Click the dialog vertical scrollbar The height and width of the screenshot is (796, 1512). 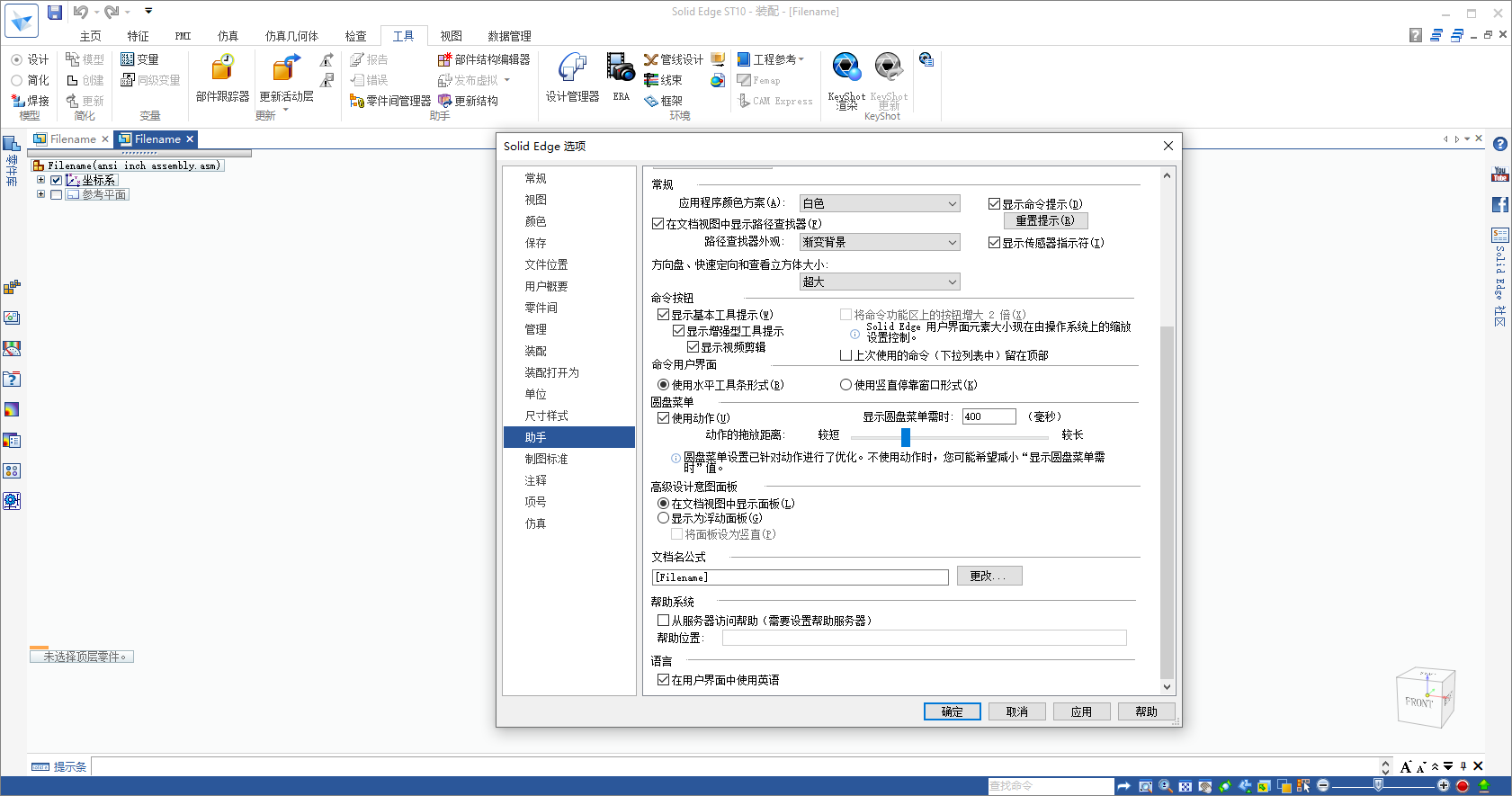tap(1168, 502)
